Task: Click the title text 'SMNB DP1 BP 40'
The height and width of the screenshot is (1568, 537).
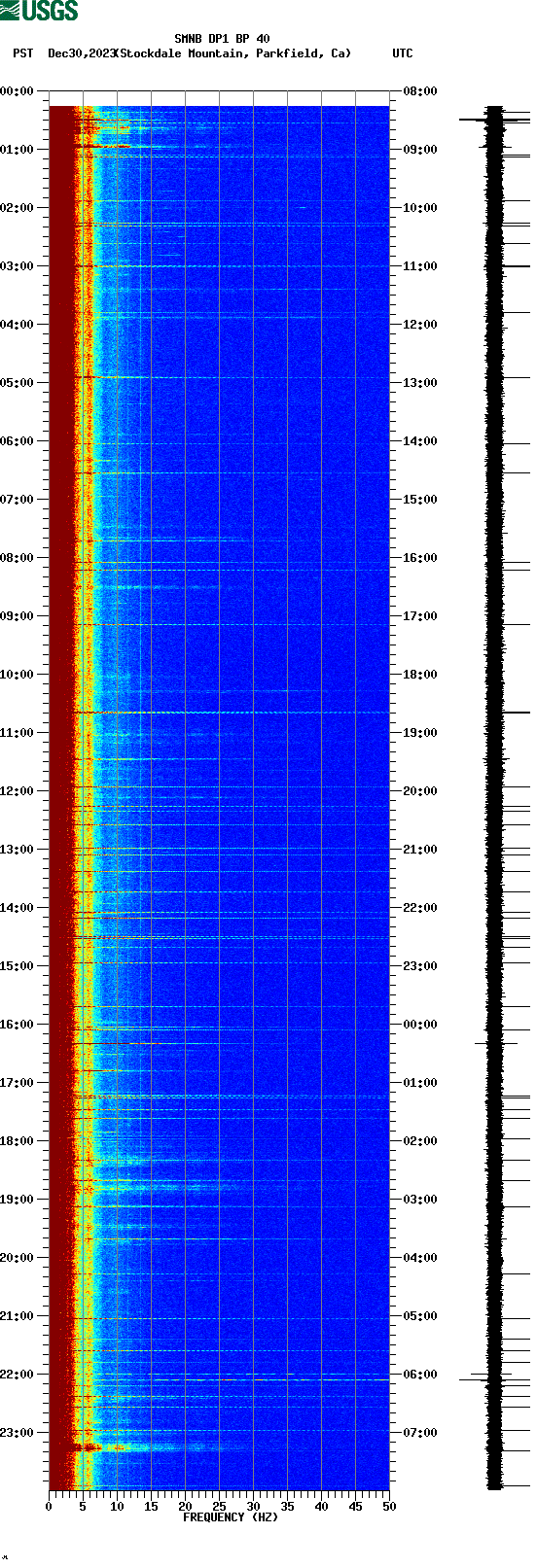Action: click(222, 40)
